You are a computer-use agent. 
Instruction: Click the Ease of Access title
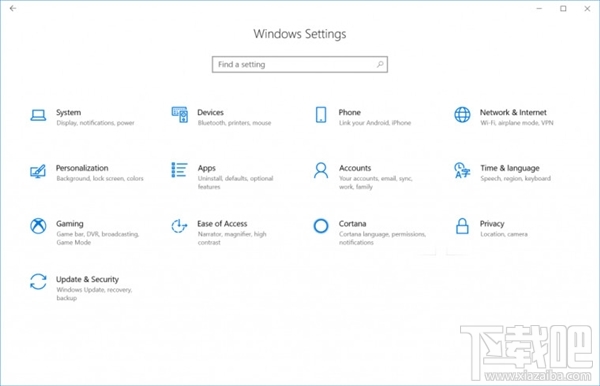click(x=222, y=224)
